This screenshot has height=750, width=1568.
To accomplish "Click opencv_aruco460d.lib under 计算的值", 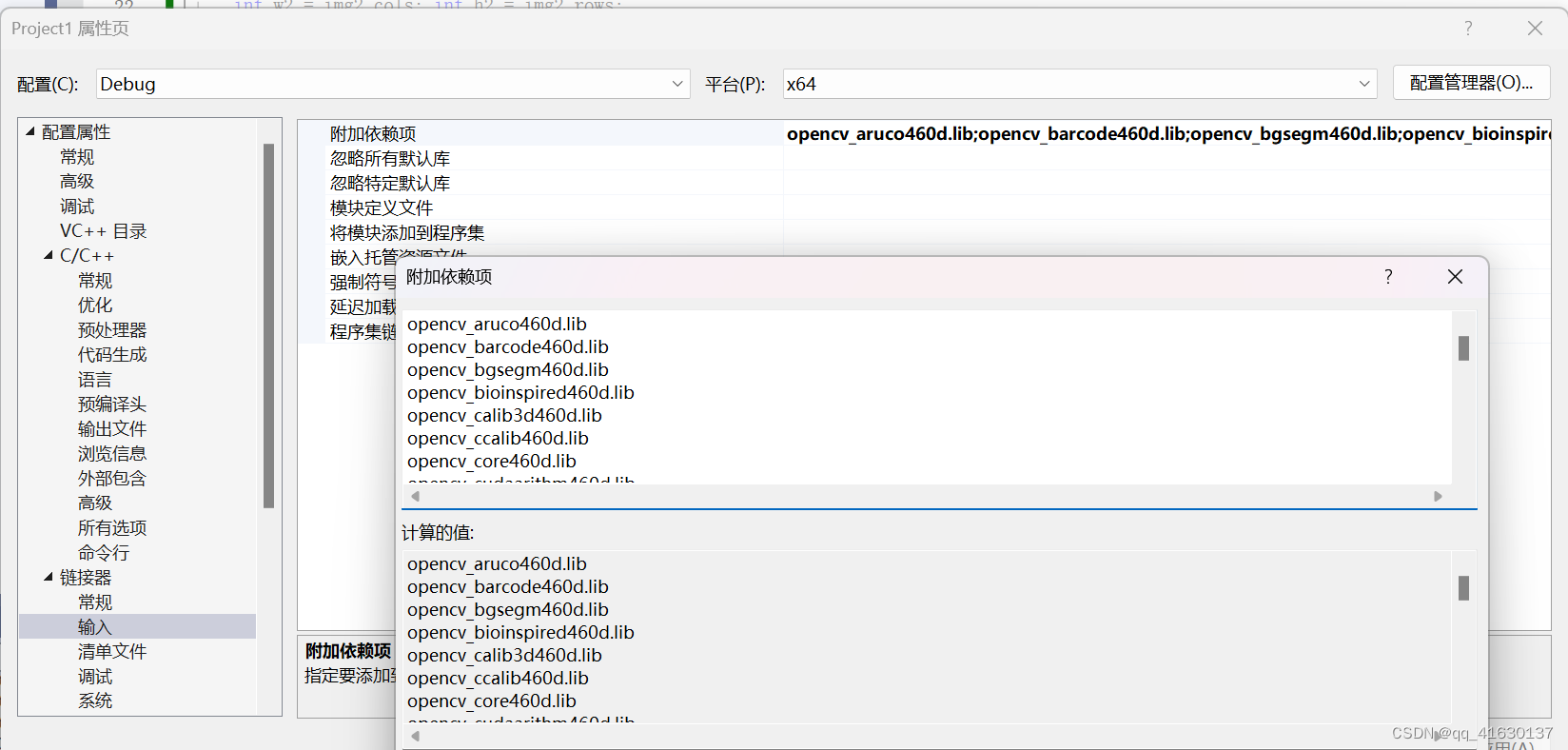I will point(497,564).
